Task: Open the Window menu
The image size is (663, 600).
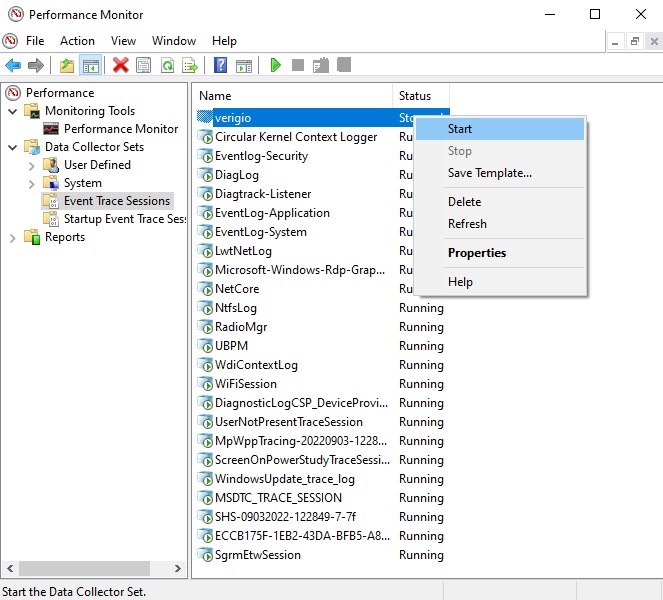Action: click(174, 41)
